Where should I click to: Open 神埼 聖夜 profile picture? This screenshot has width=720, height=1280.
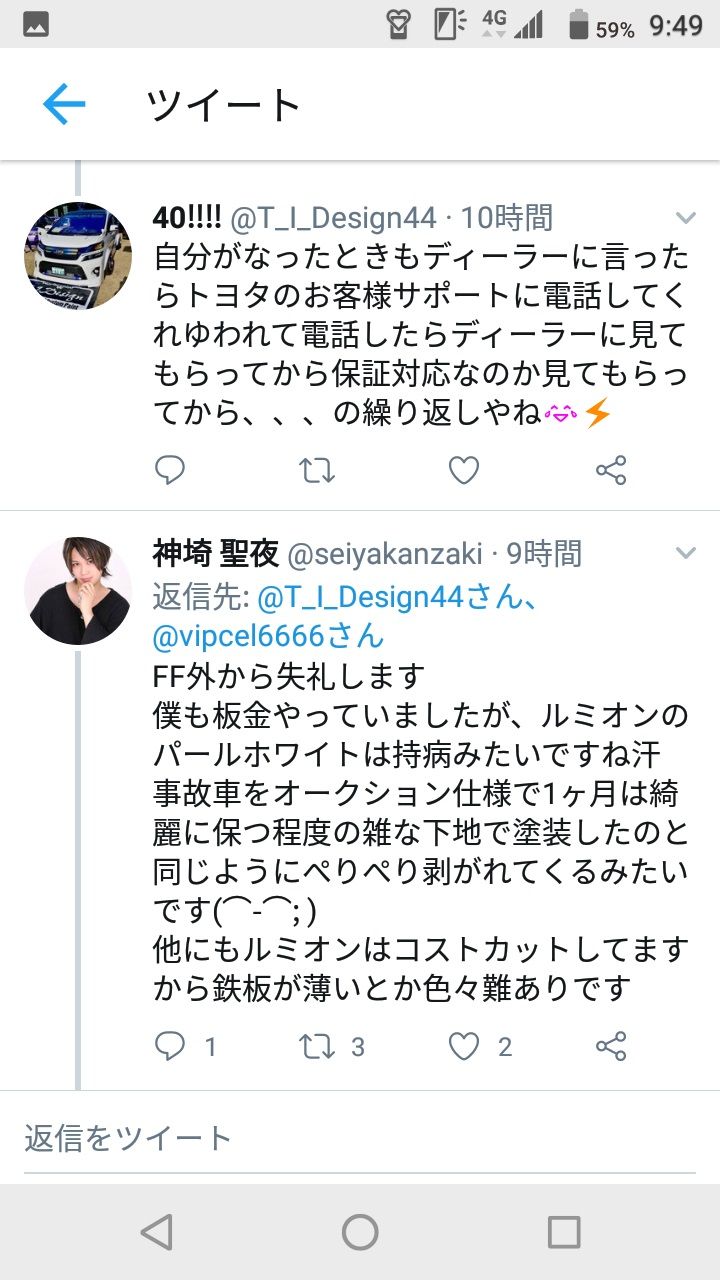[x=78, y=591]
